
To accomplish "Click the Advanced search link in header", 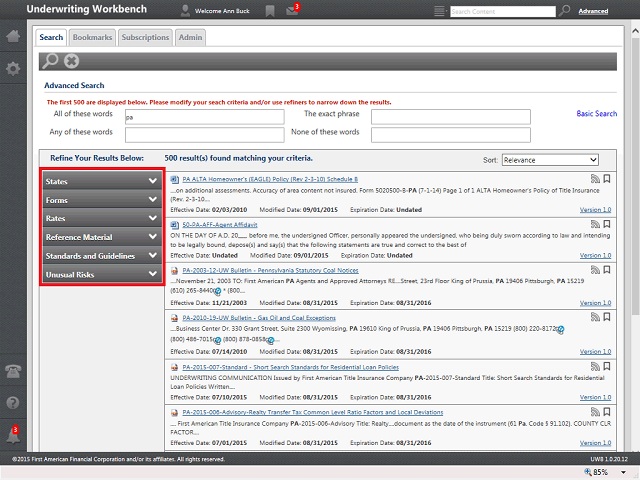I will [x=593, y=11].
